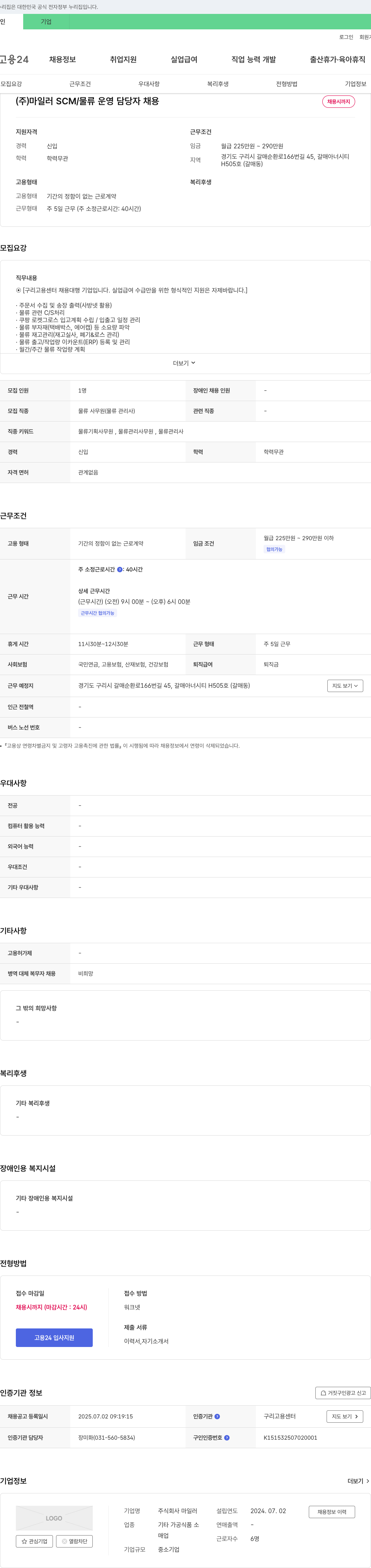The height and width of the screenshot is (1568, 371).
Task: Jump to the 근무조건 section tab
Action: click(x=80, y=84)
